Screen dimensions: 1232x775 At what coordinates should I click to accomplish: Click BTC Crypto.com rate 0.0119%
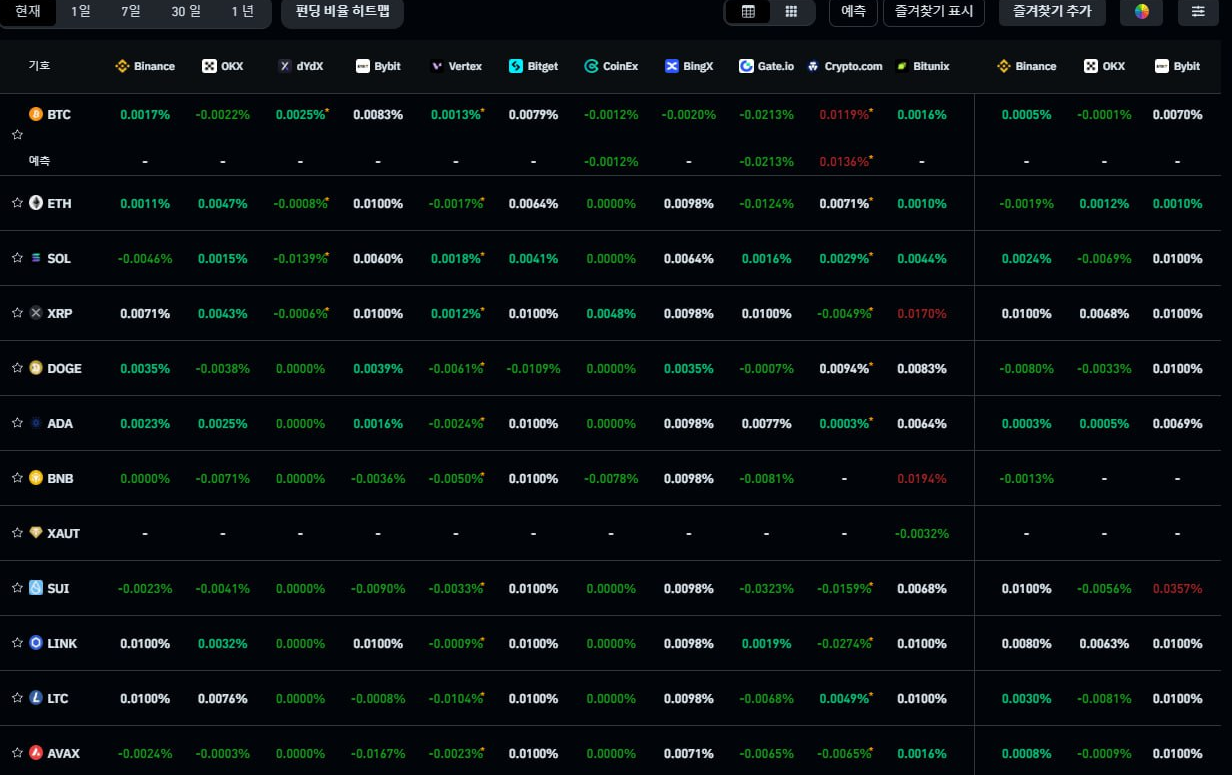[x=844, y=114]
